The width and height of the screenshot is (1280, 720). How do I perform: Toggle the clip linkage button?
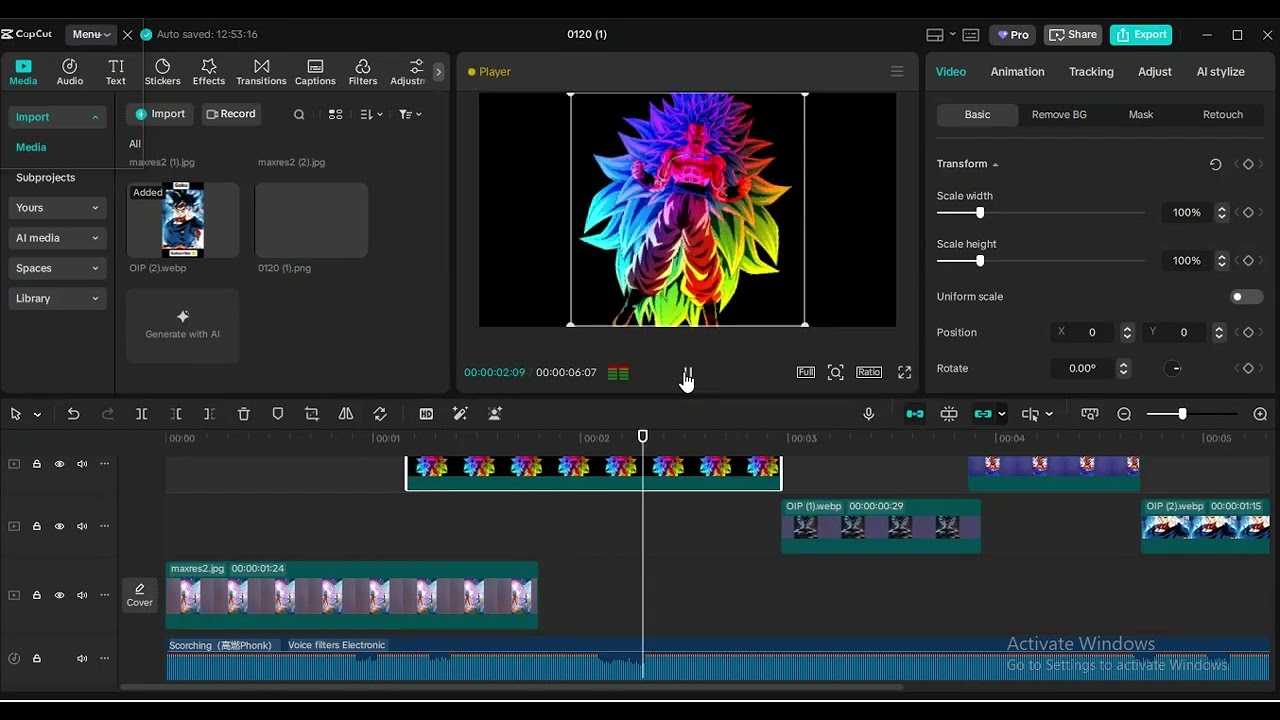point(983,414)
